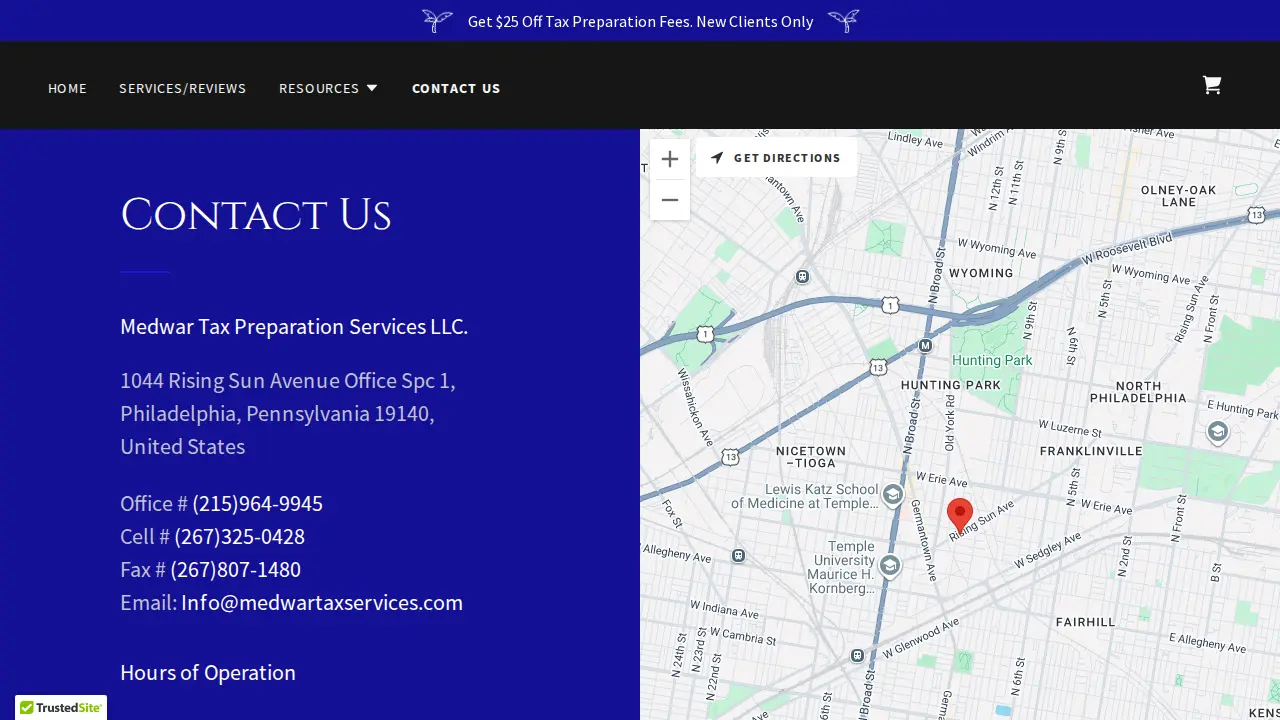Click the red location pin on map
The height and width of the screenshot is (720, 1280).
960,515
